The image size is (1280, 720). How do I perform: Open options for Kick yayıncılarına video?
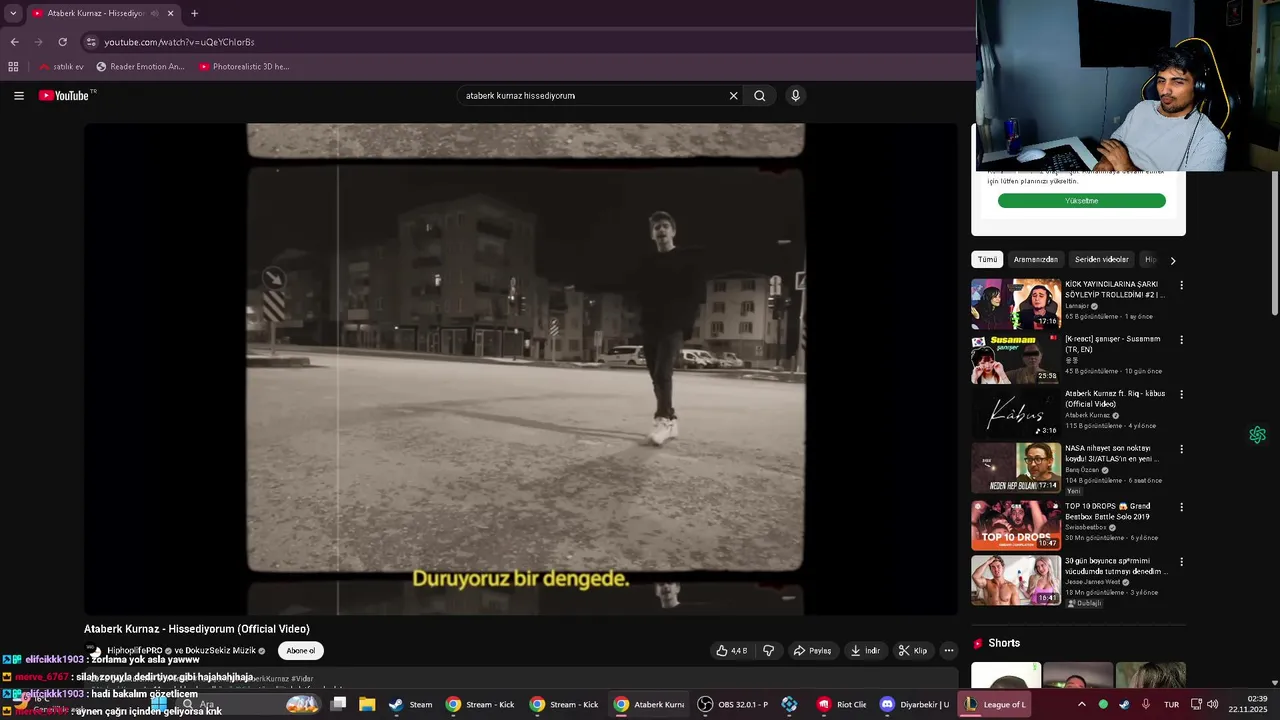(x=1181, y=285)
